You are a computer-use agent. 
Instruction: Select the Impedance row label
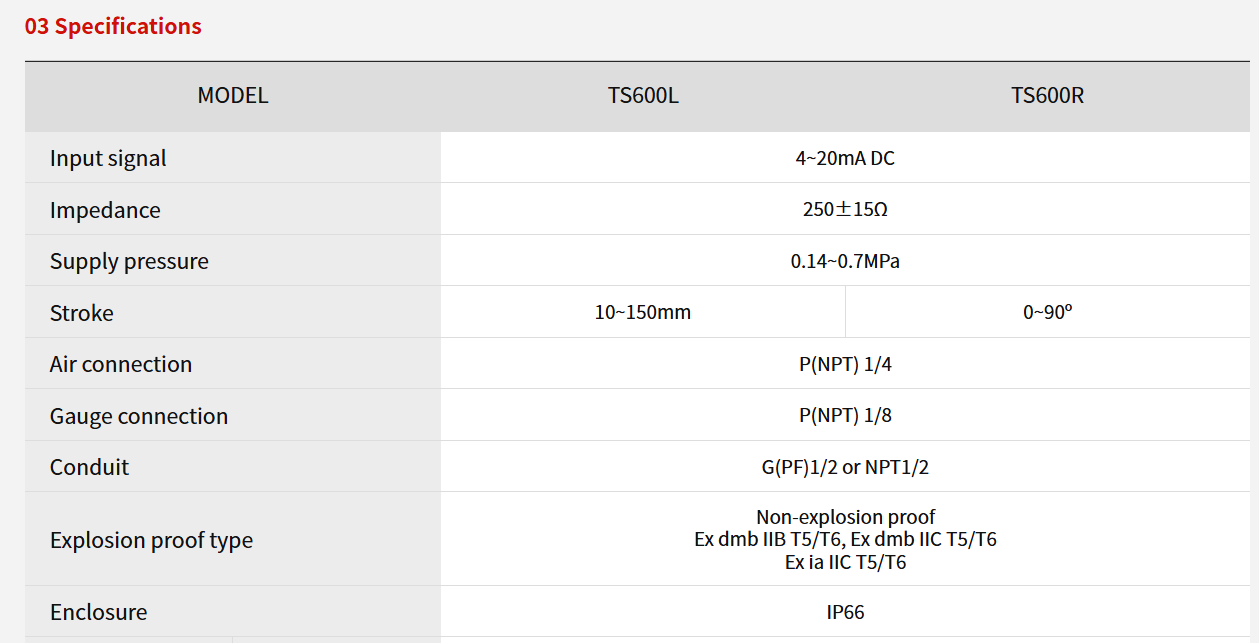tap(105, 210)
